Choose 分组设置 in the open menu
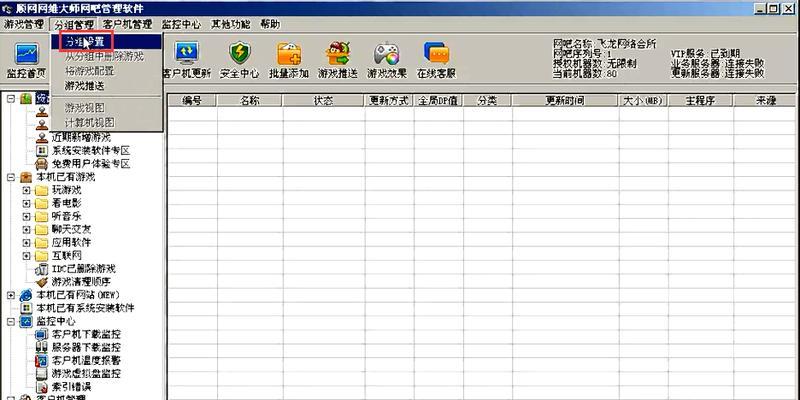Screen dimensions: 800x400 pos(84,42)
